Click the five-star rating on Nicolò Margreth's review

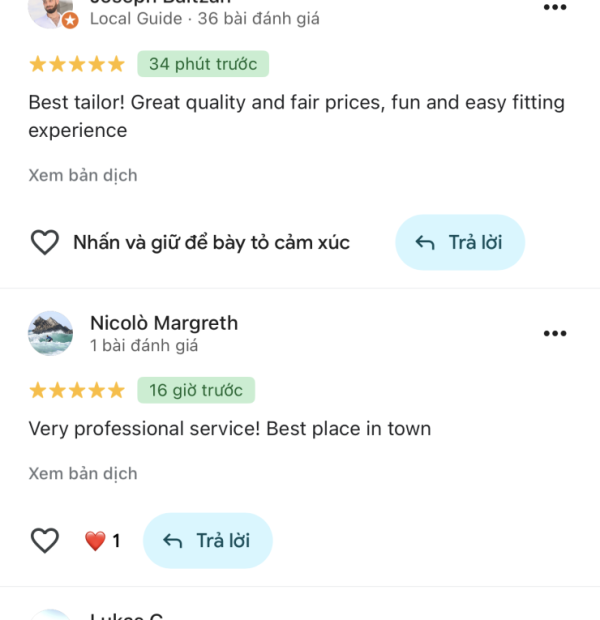coord(77,390)
